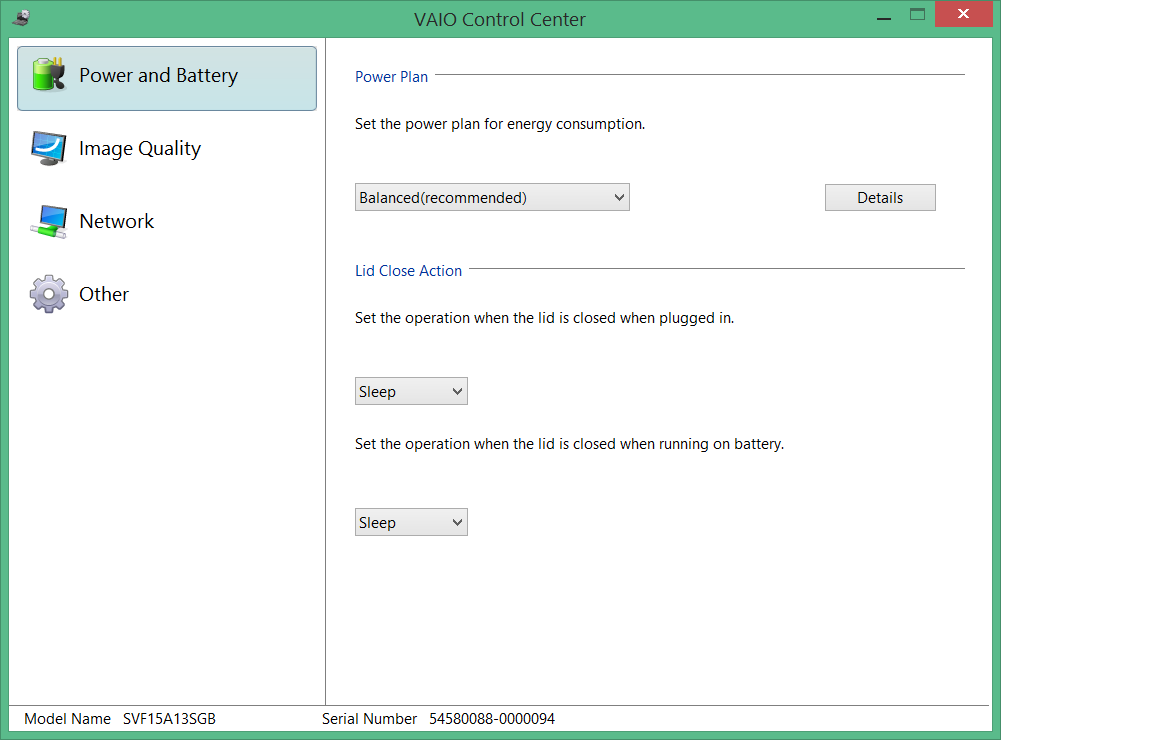Click the Lid Close Action section heading
Image resolution: width=1152 pixels, height=740 pixels.
click(408, 271)
